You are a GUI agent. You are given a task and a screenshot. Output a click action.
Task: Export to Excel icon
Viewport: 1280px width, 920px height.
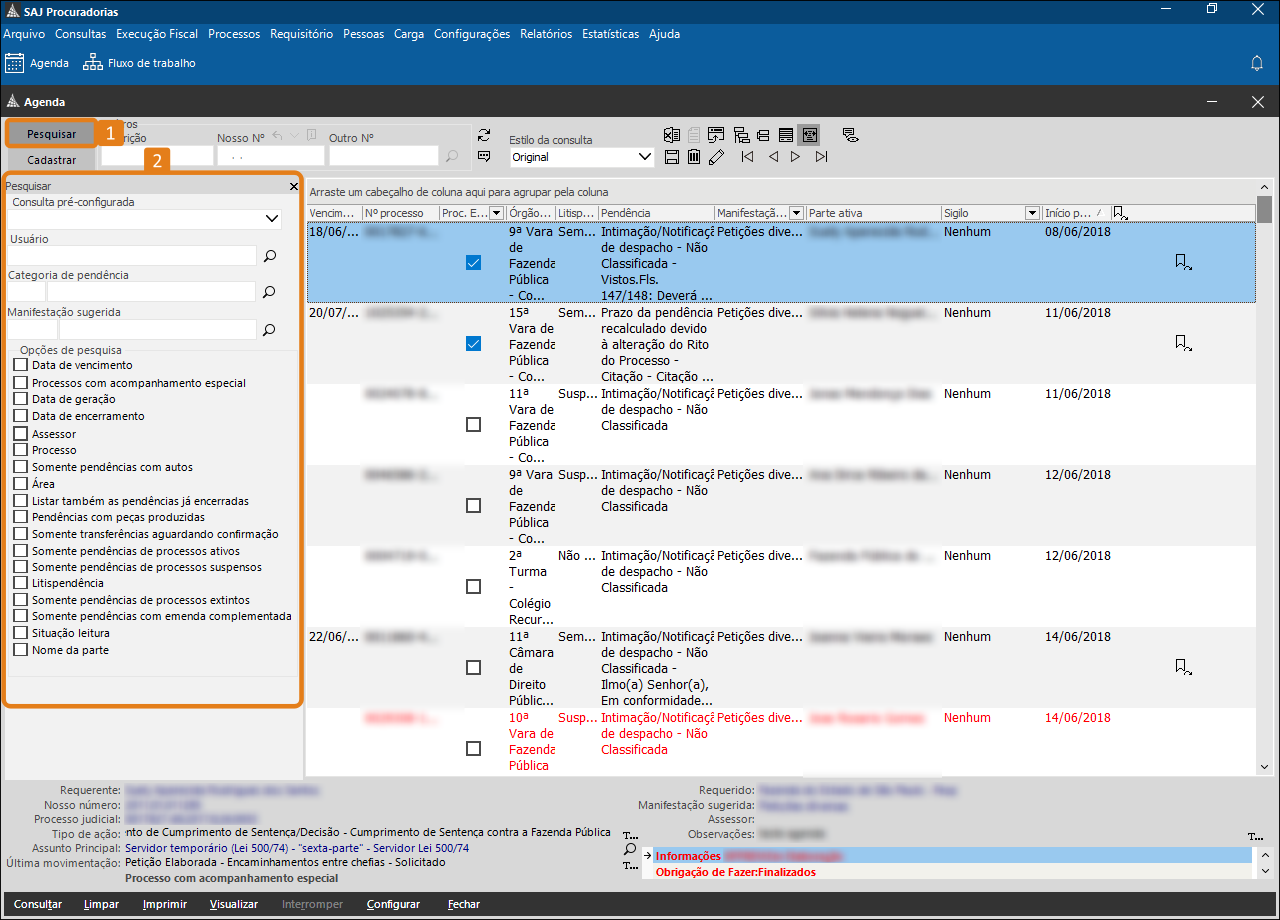pos(672,135)
